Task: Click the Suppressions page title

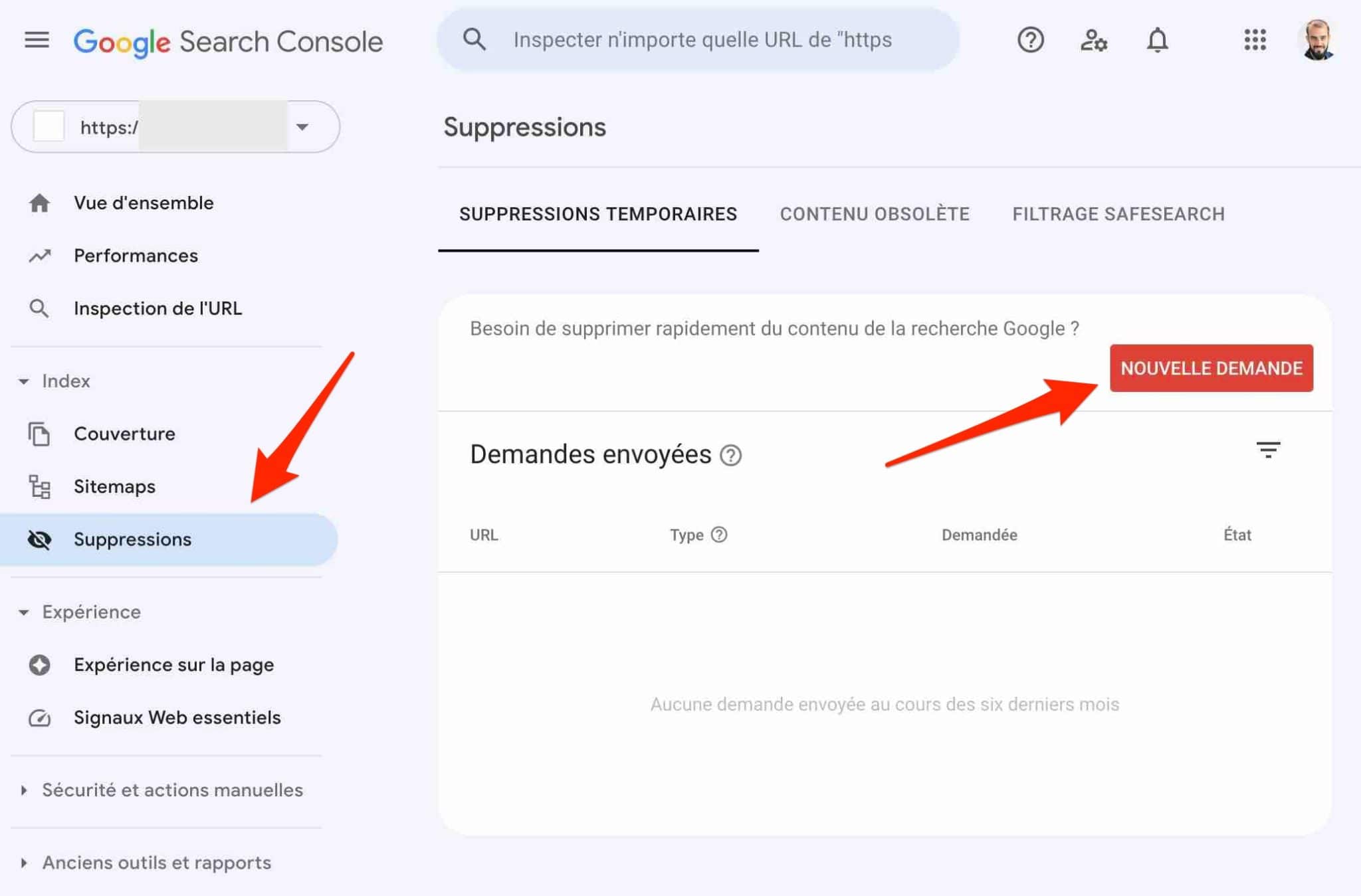Action: [524, 128]
